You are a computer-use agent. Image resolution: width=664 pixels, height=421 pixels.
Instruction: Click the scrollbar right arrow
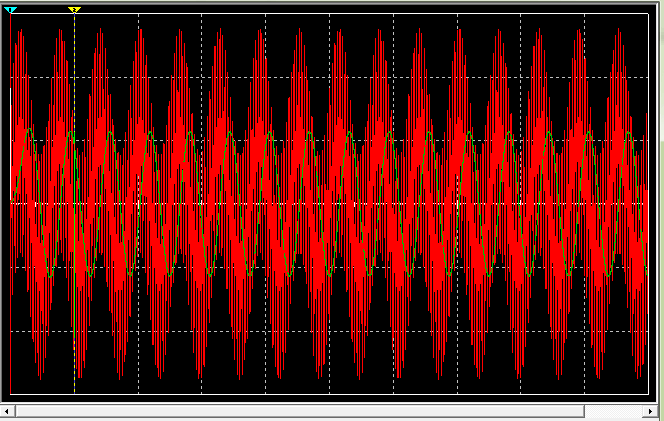(x=656, y=411)
